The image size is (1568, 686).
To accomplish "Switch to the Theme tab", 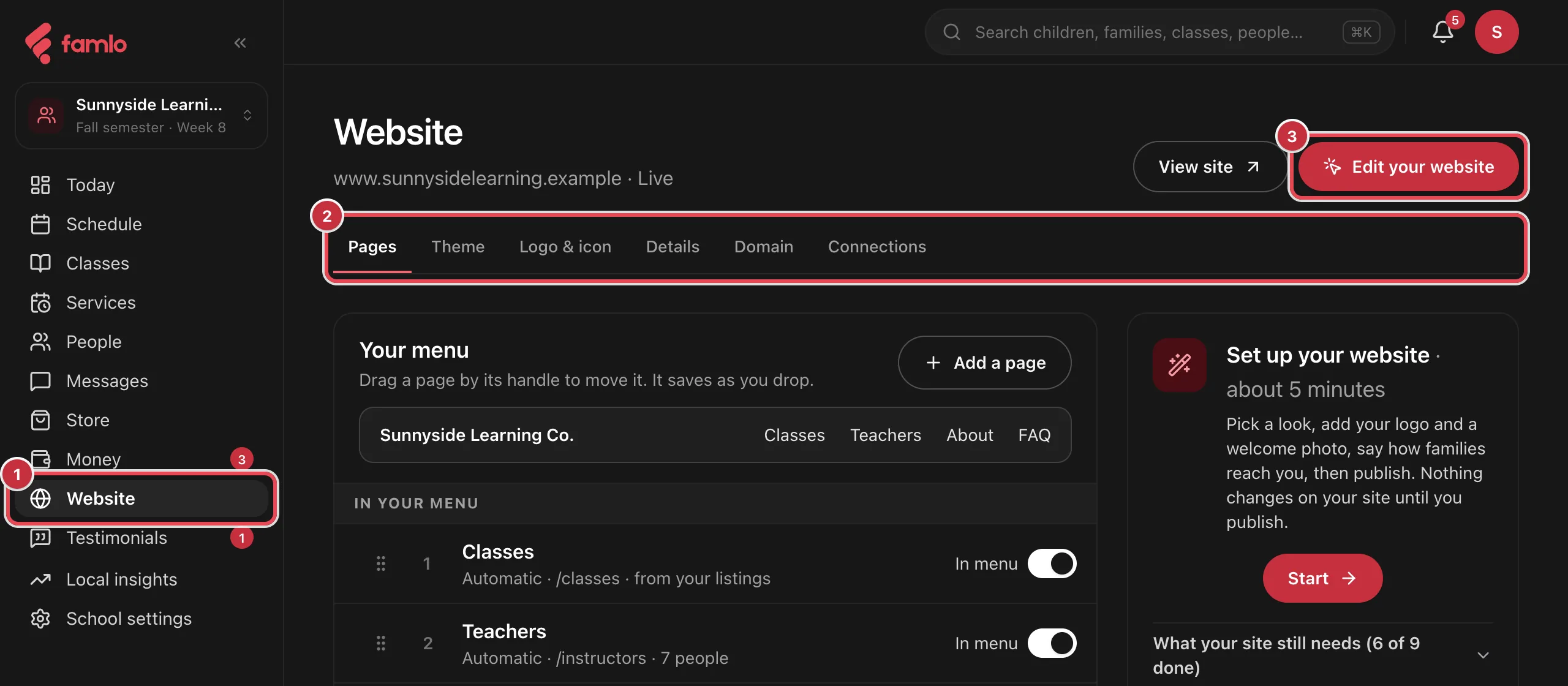I will 458,247.
